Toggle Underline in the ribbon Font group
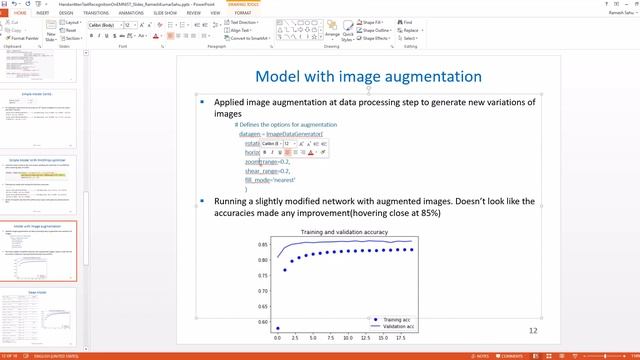This screenshot has width=640, height=360. coord(107,36)
